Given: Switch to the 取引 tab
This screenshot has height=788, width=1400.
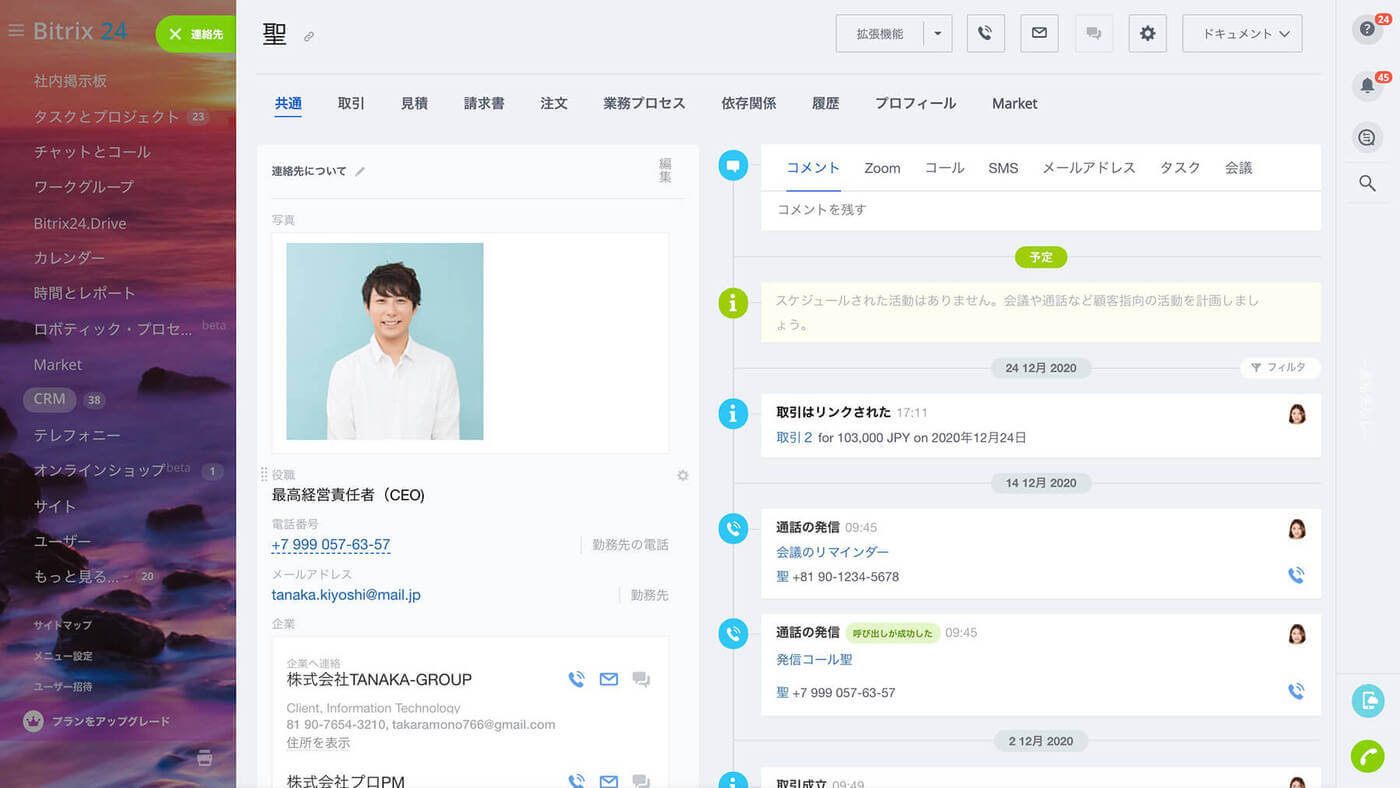Looking at the screenshot, I should [x=351, y=103].
